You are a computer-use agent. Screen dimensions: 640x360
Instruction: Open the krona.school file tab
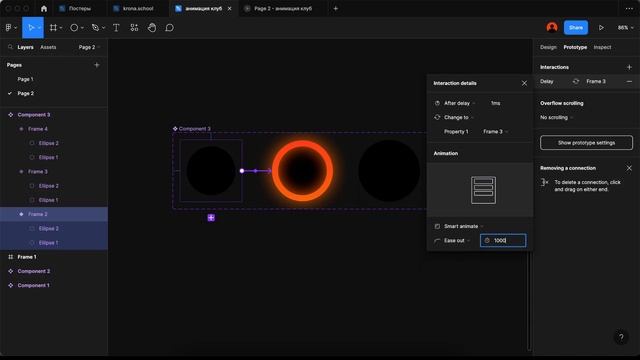click(x=138, y=9)
